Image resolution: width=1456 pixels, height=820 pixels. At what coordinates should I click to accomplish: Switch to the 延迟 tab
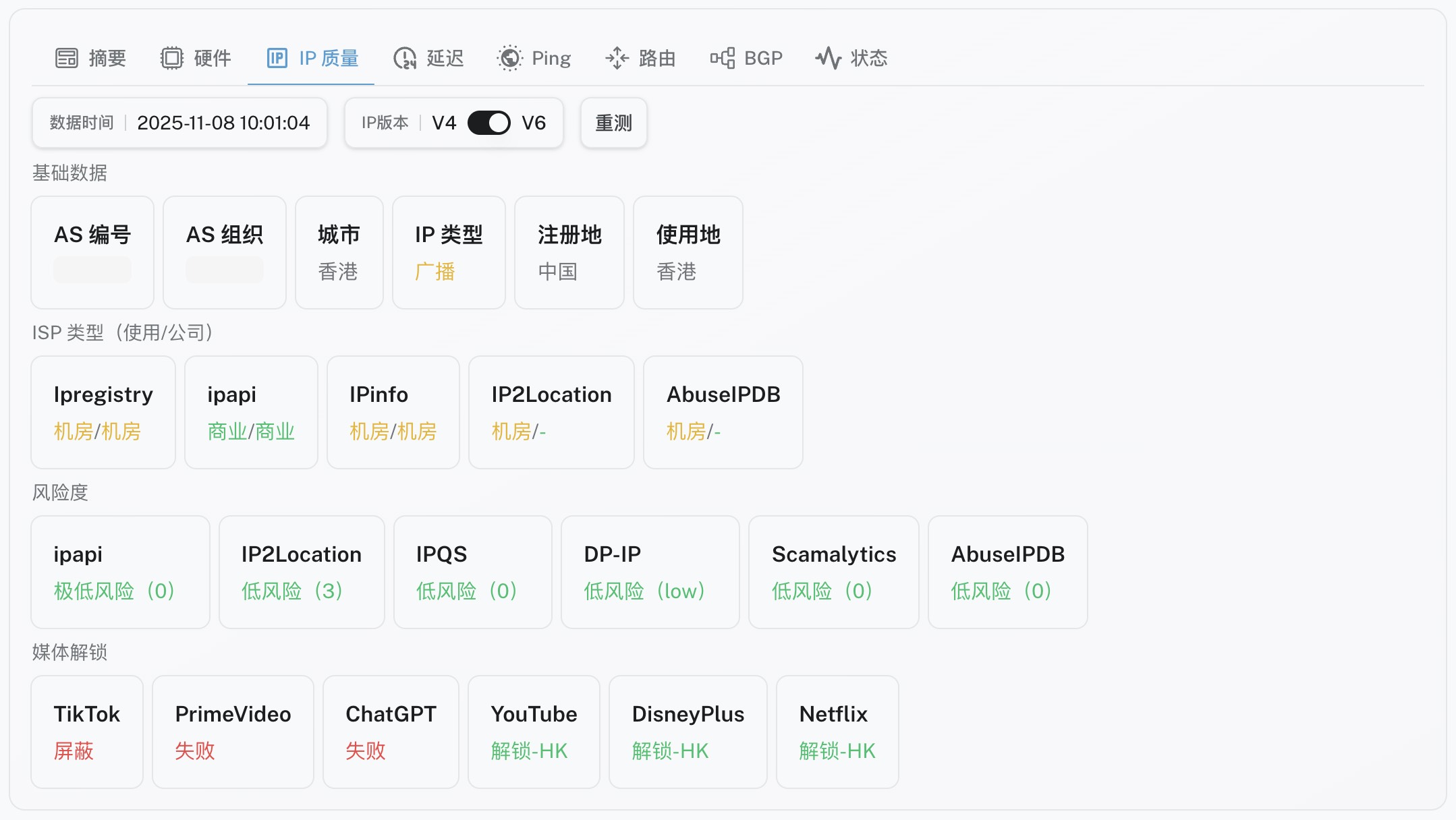pos(445,58)
